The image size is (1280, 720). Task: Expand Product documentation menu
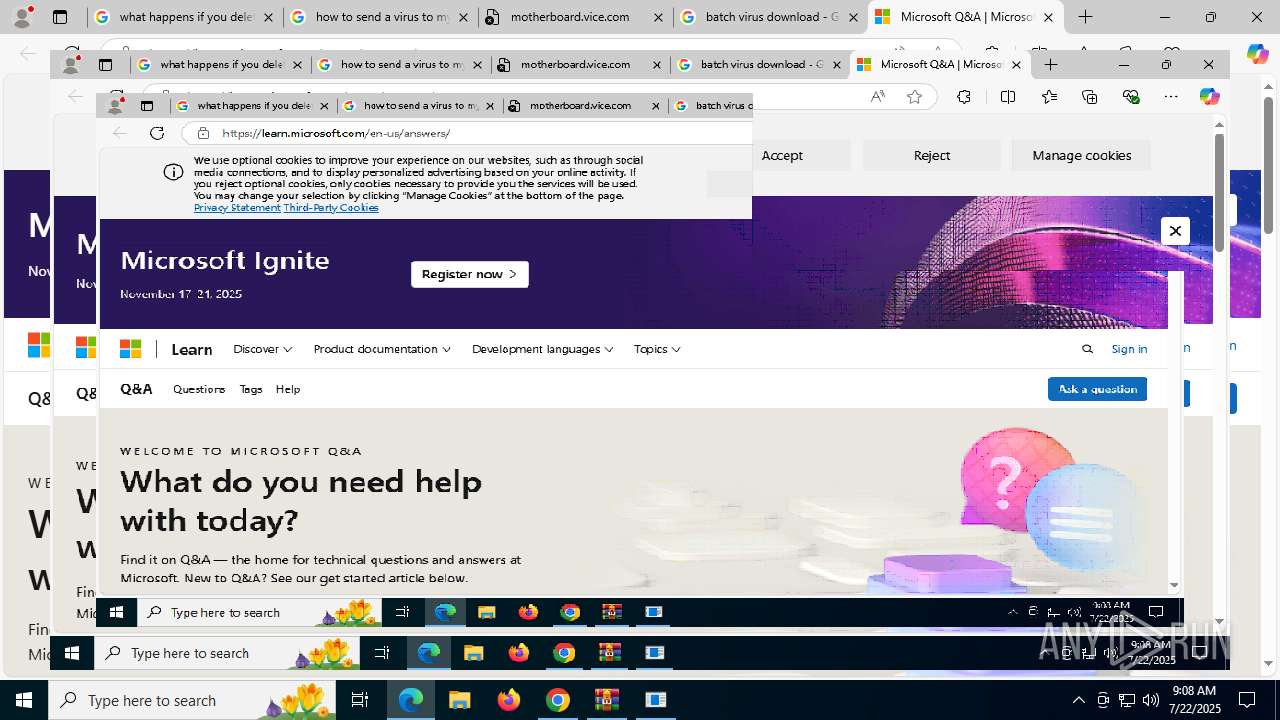pyautogui.click(x=382, y=349)
